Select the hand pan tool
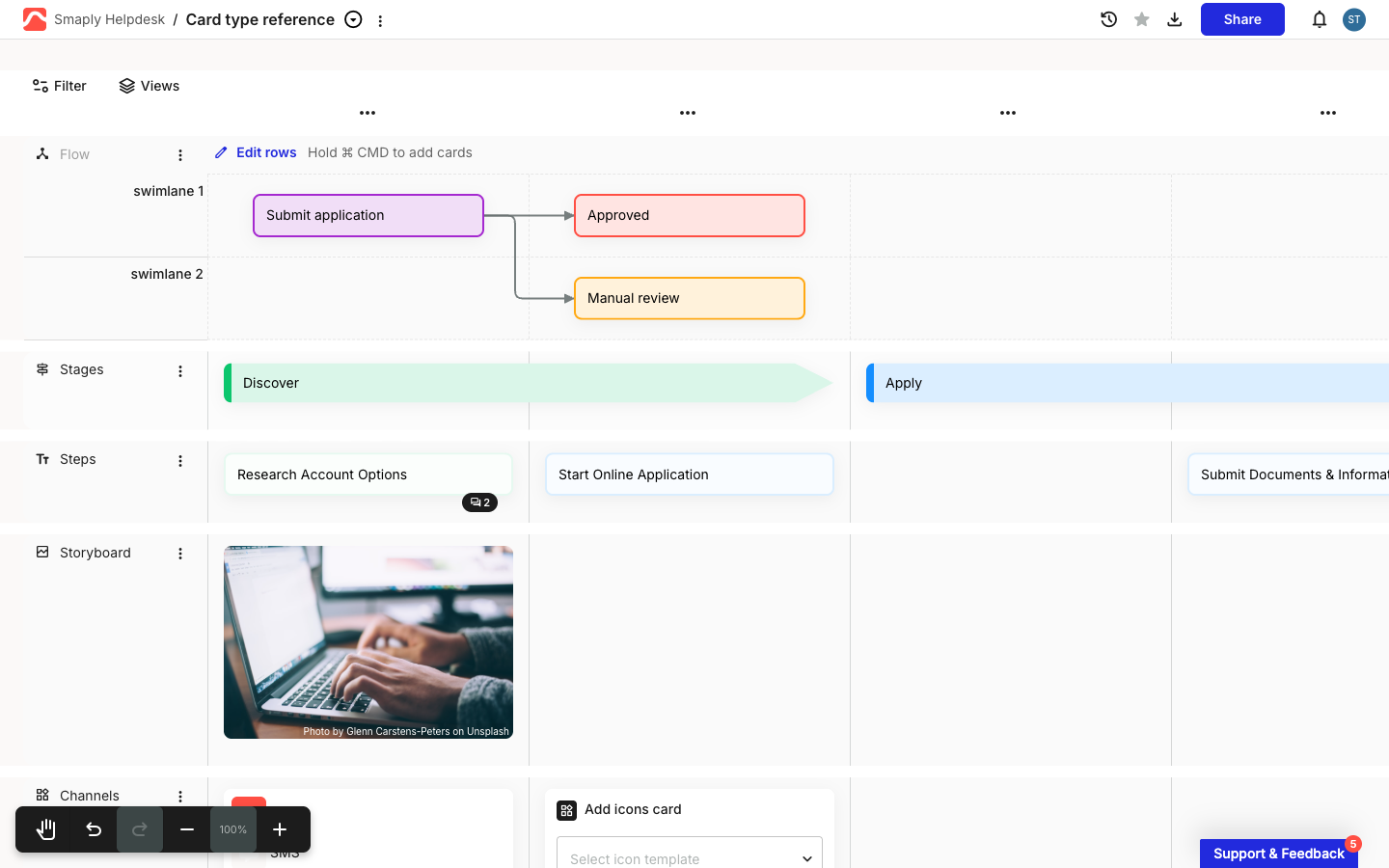Screen dimensions: 1389x868 coord(46,829)
